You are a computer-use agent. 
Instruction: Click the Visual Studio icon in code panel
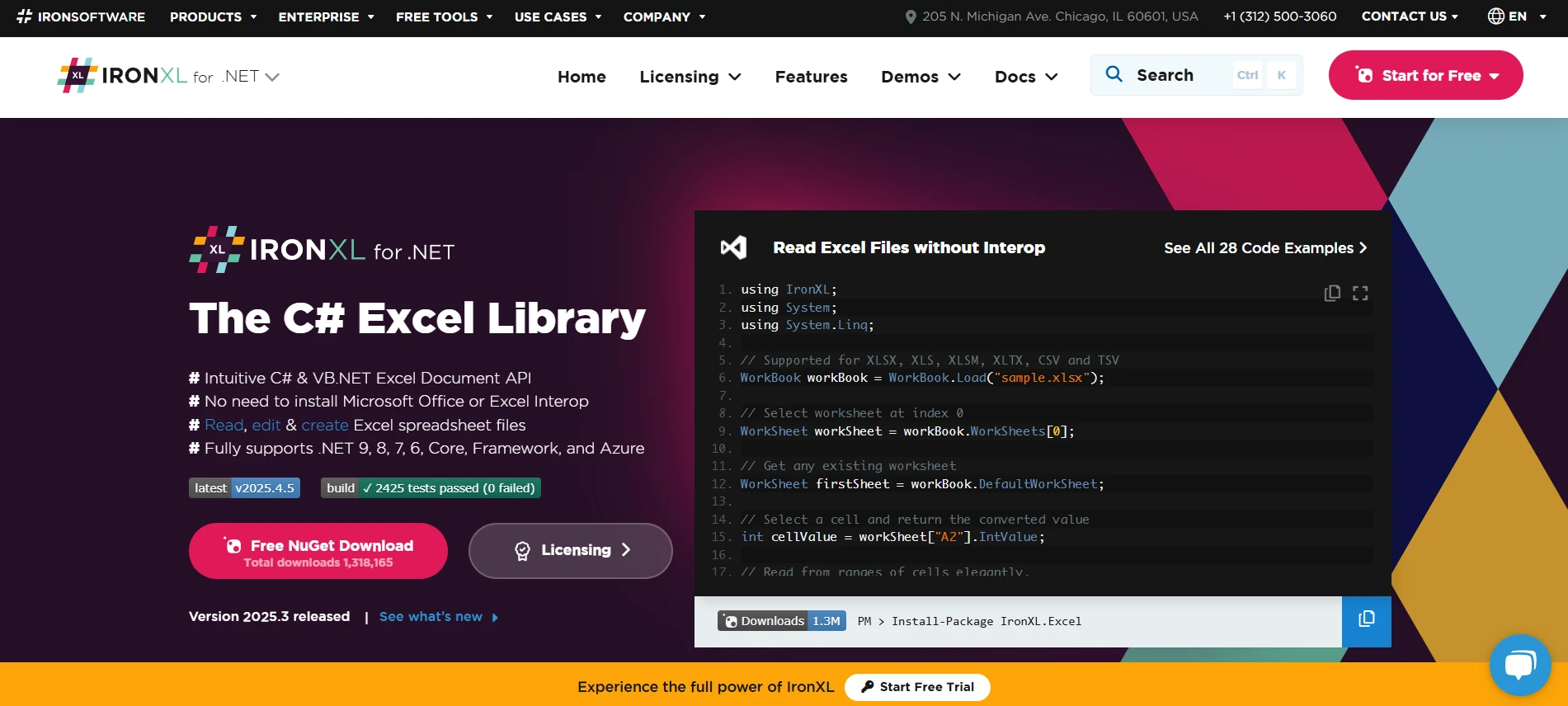click(733, 247)
